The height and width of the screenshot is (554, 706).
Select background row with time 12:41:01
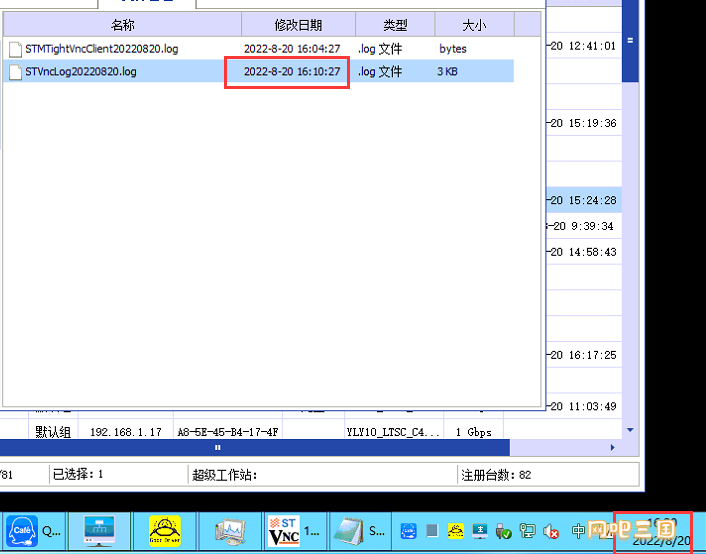(584, 45)
